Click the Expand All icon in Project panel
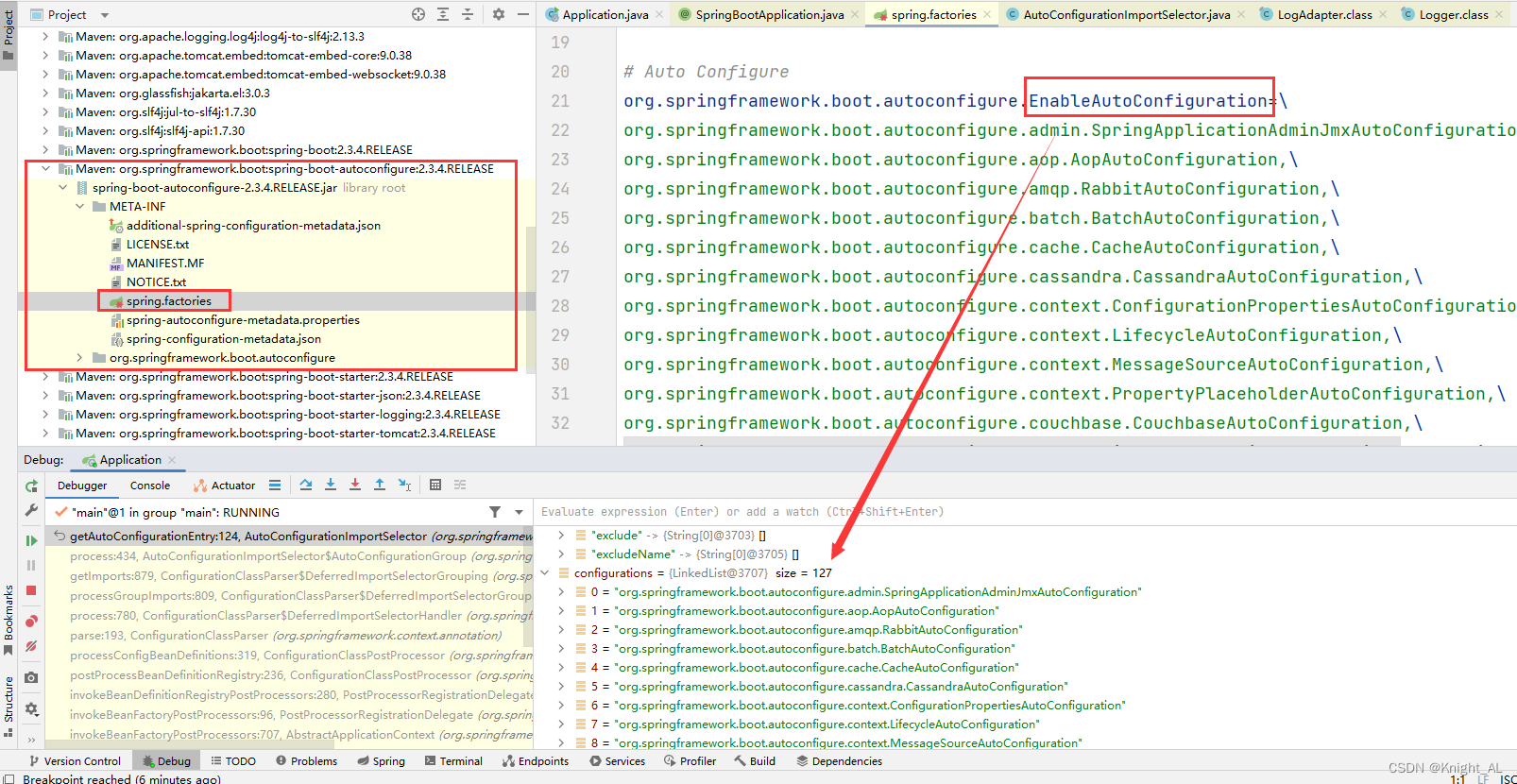1517x784 pixels. pyautogui.click(x=443, y=14)
